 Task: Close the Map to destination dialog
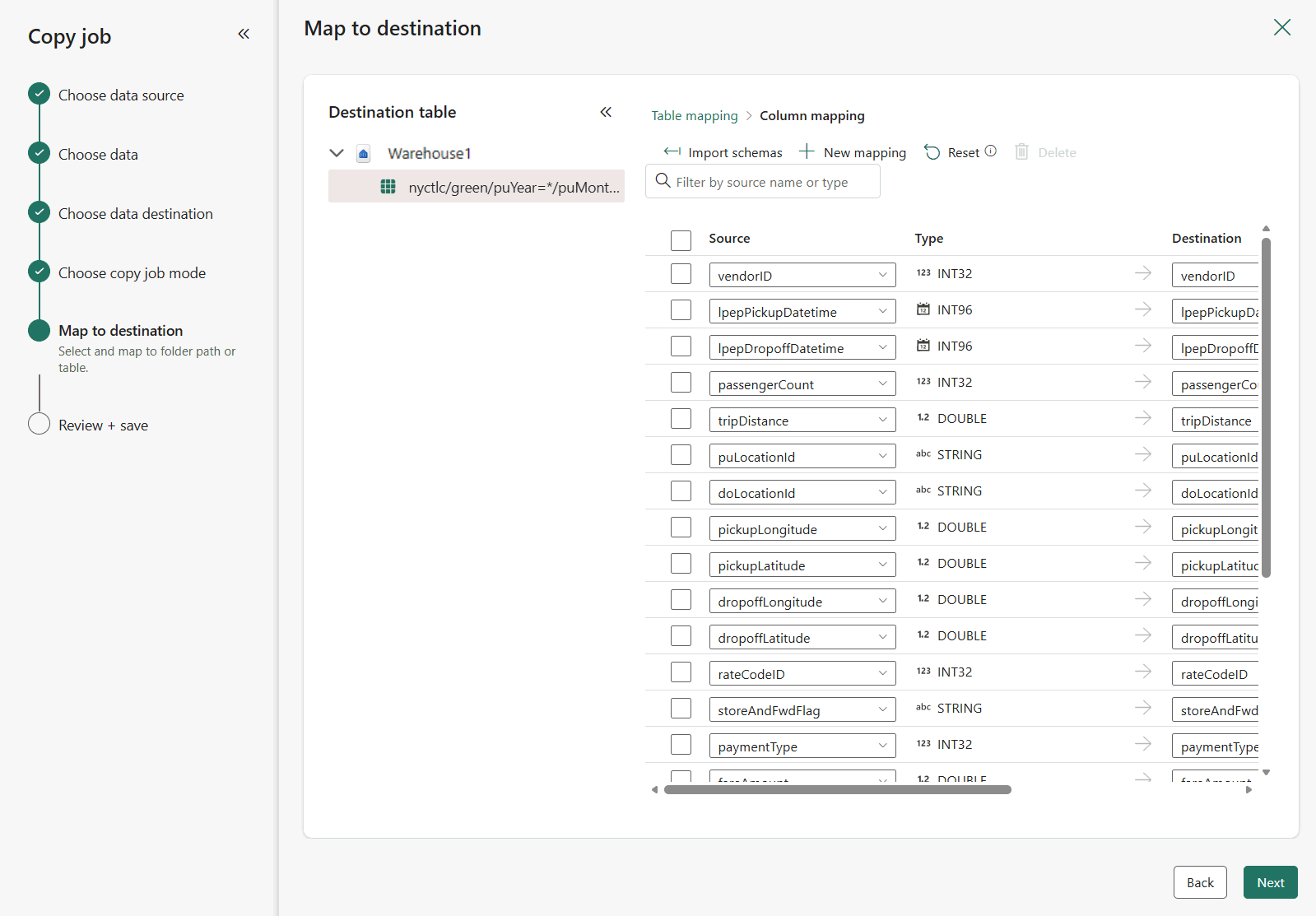click(1281, 27)
